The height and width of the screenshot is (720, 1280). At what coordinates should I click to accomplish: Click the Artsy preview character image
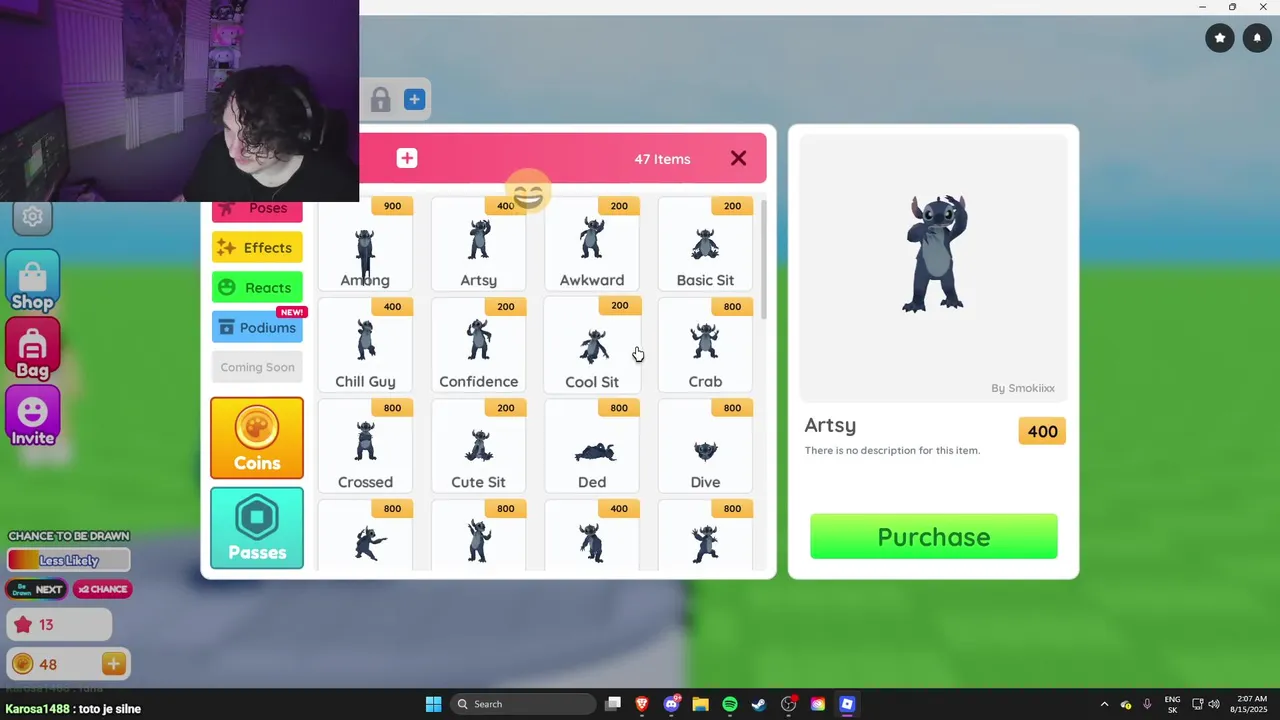click(936, 253)
